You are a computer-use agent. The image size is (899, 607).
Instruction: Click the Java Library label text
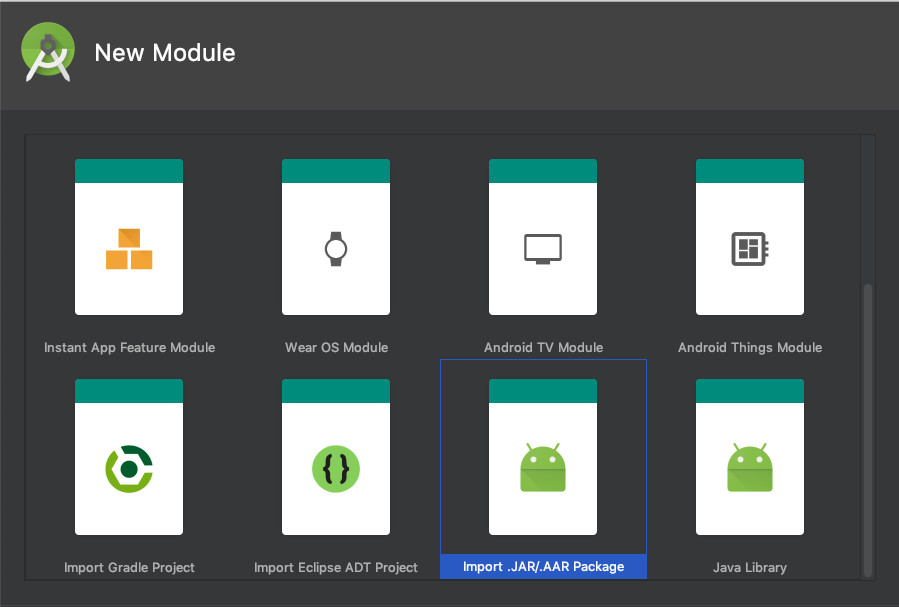pyautogui.click(x=749, y=567)
